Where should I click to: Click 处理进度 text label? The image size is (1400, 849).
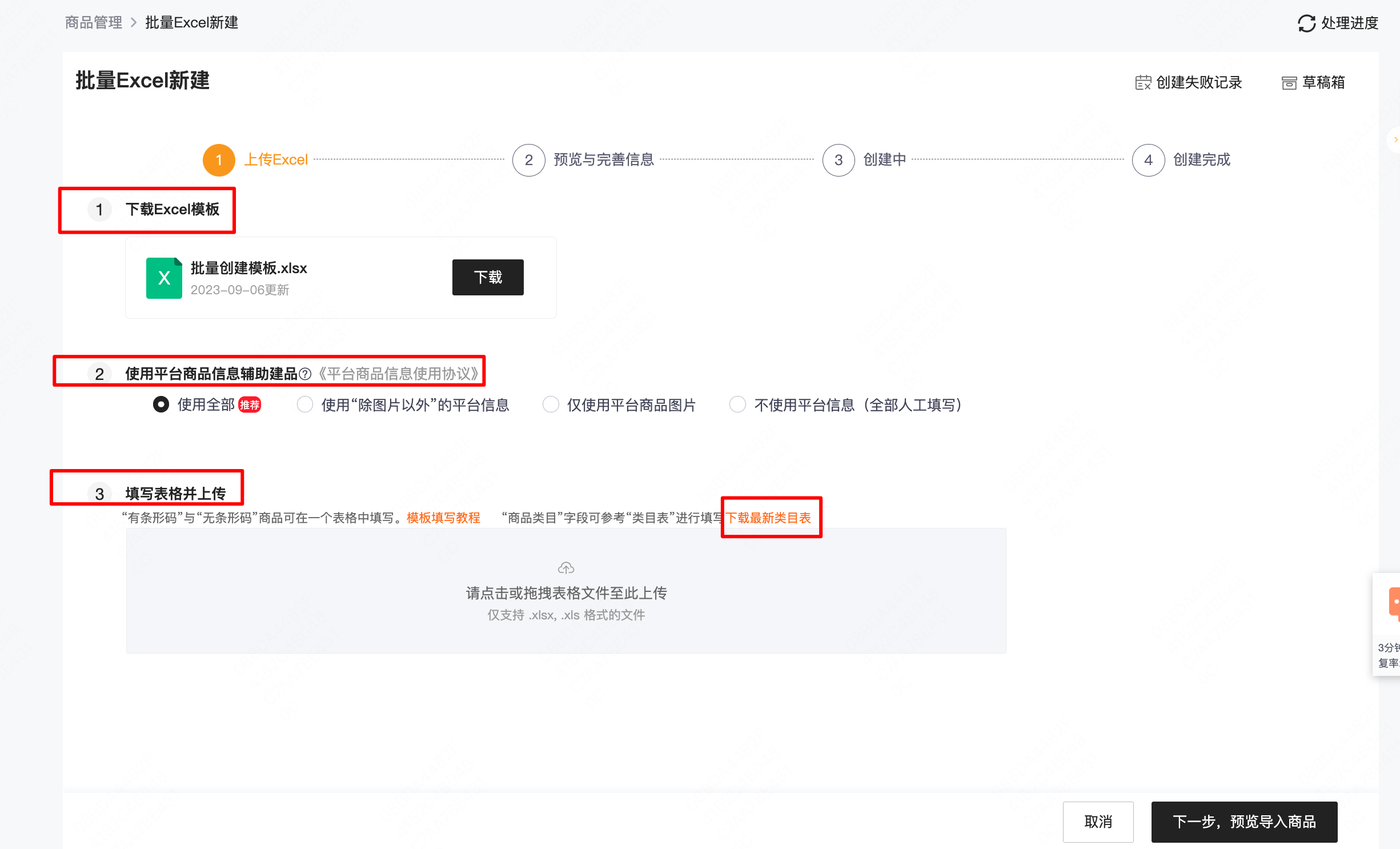pos(1350,23)
